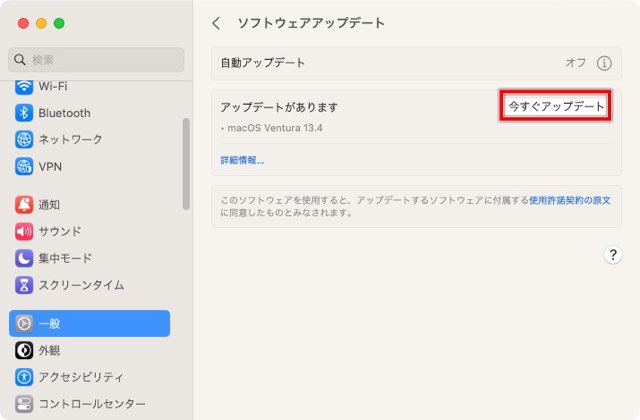Click the ネットワーク globe icon
Image resolution: width=640 pixels, height=420 pixels.
pyautogui.click(x=24, y=140)
